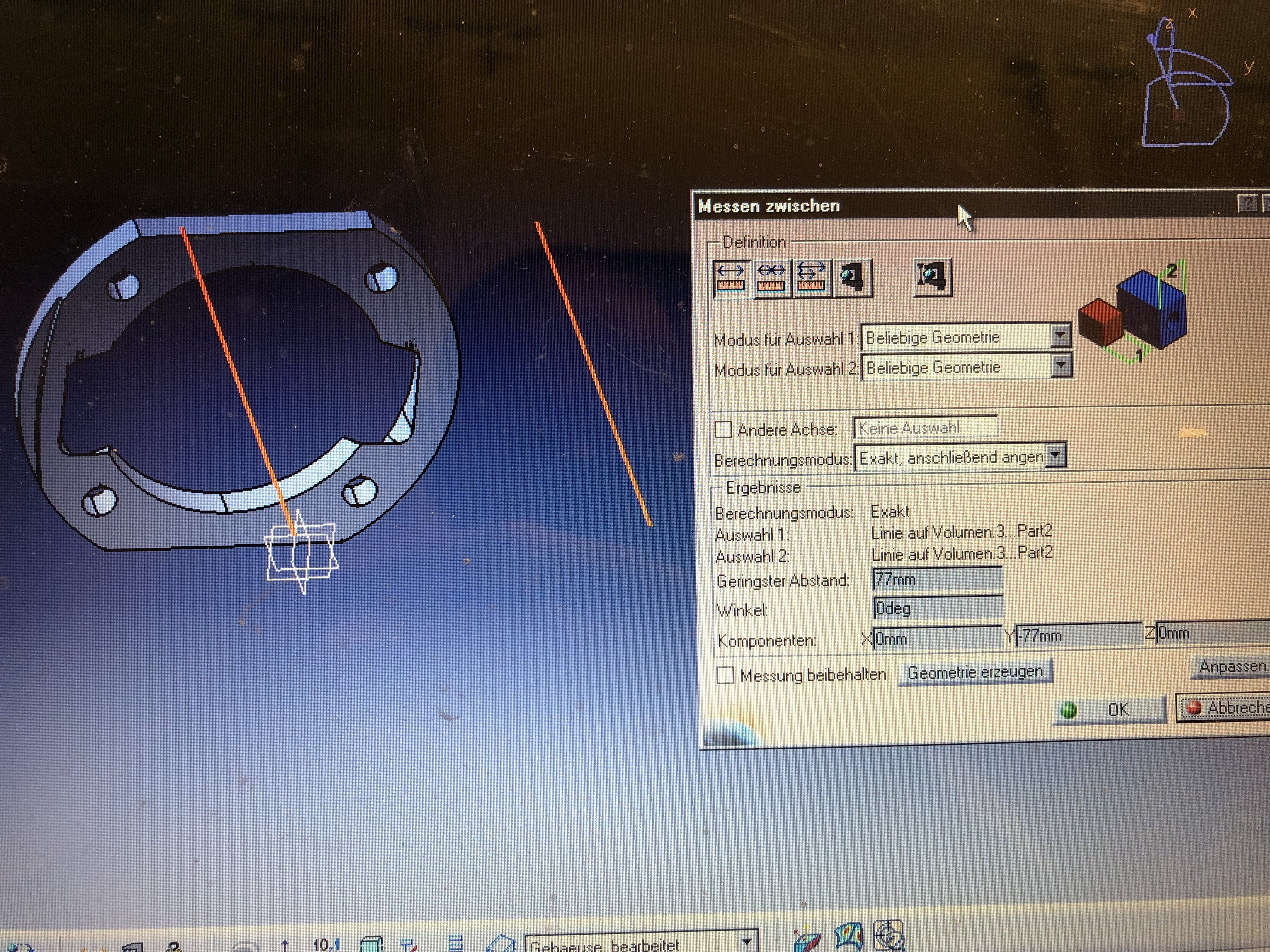Enable the Andere Achse checkbox
This screenshot has width=1270, height=952.
click(x=724, y=429)
